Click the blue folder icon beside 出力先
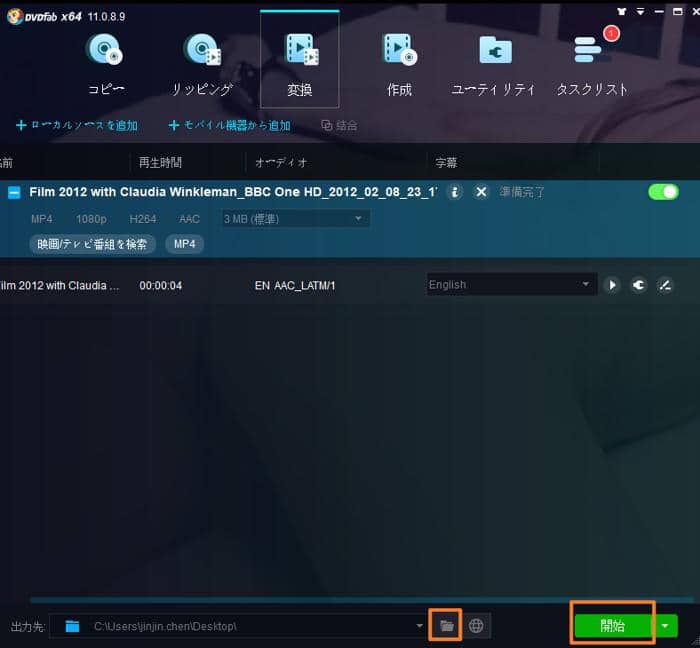The height and width of the screenshot is (648, 700). [x=72, y=626]
